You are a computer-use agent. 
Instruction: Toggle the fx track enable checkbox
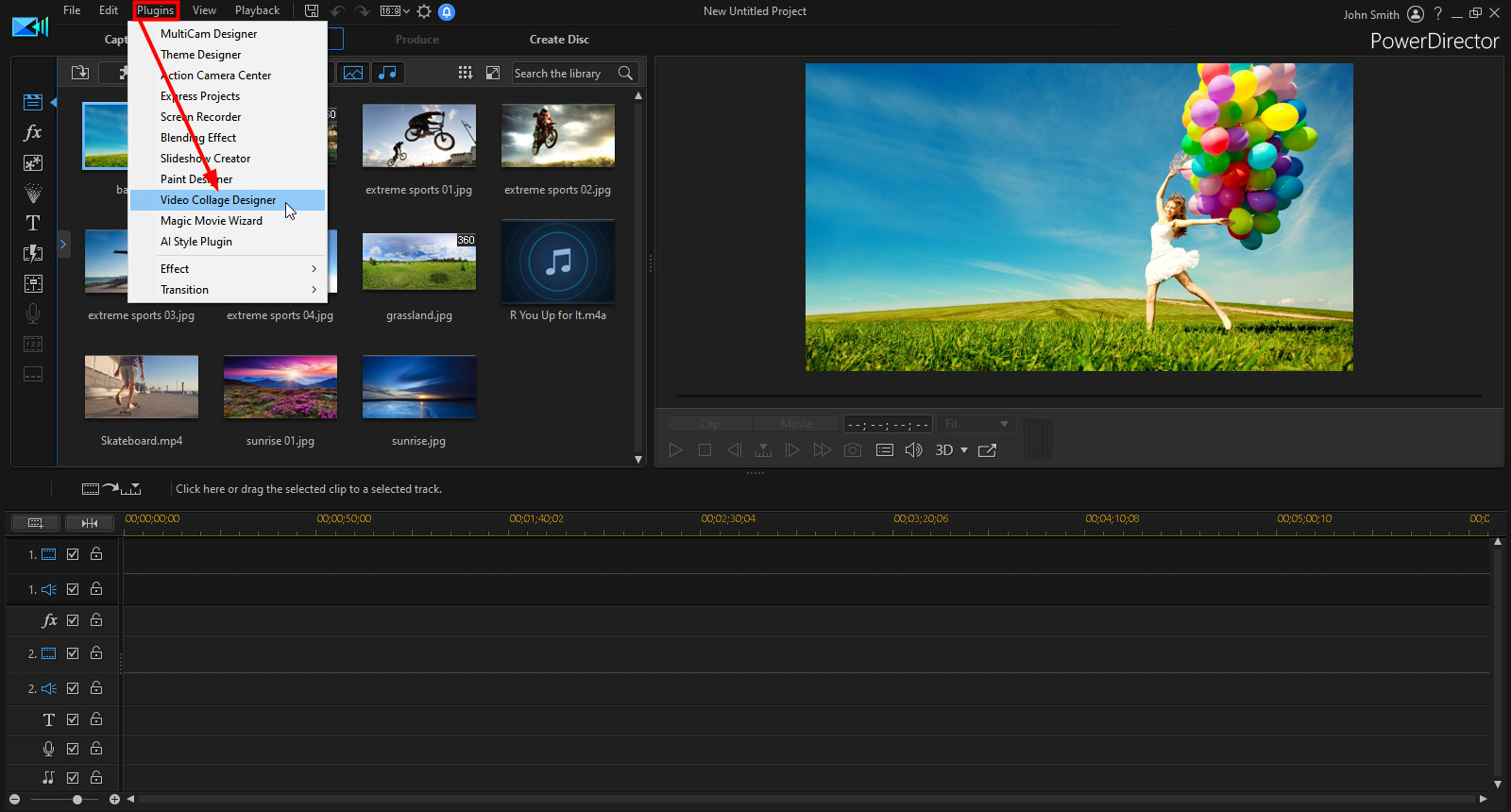pos(73,620)
